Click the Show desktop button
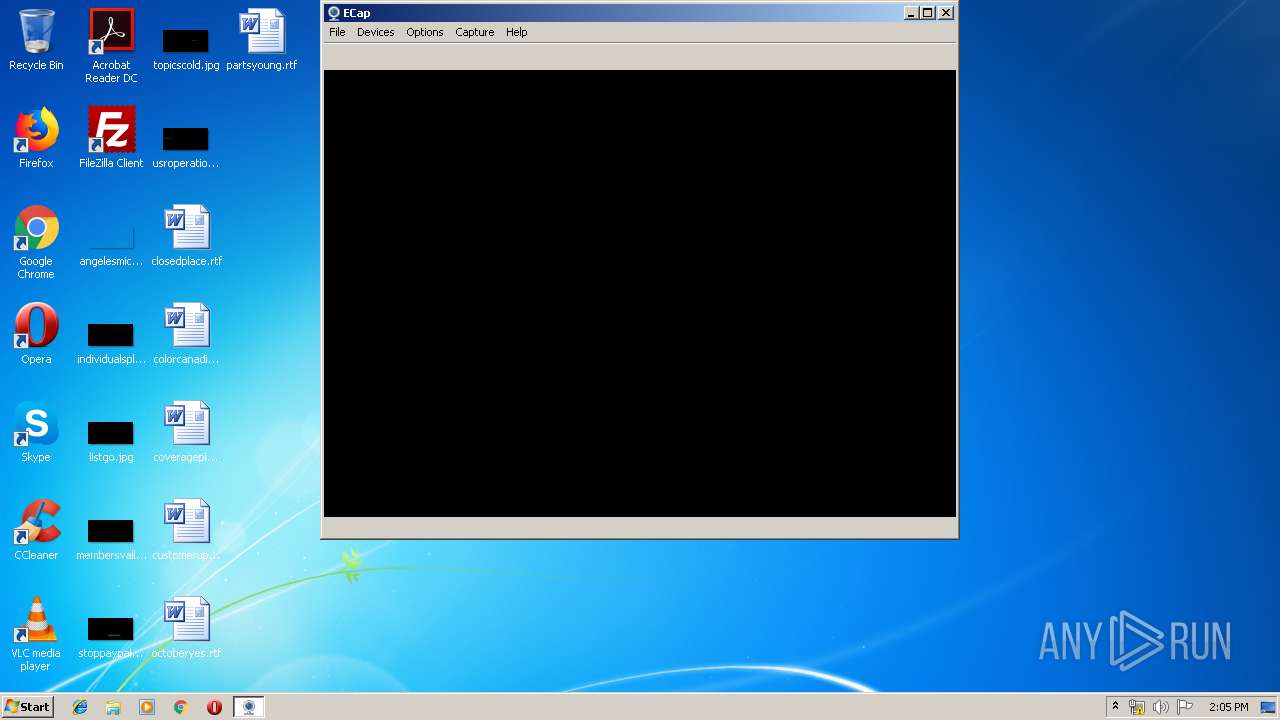 click(x=1270, y=707)
